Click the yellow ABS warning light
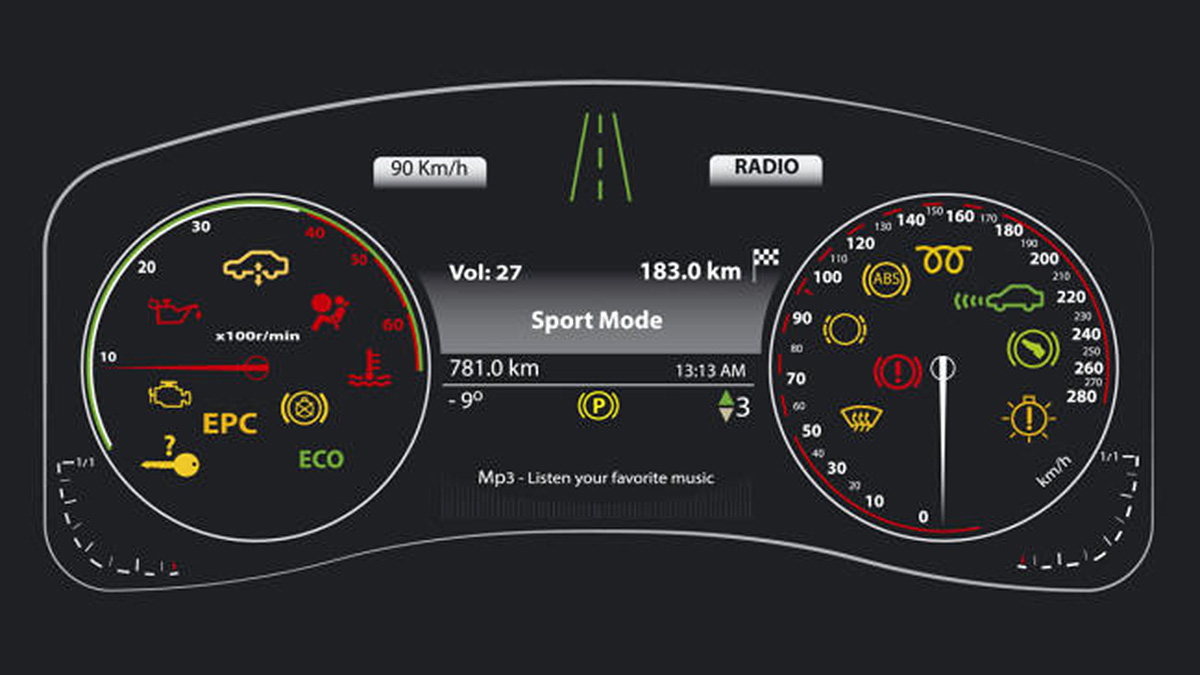 click(886, 279)
